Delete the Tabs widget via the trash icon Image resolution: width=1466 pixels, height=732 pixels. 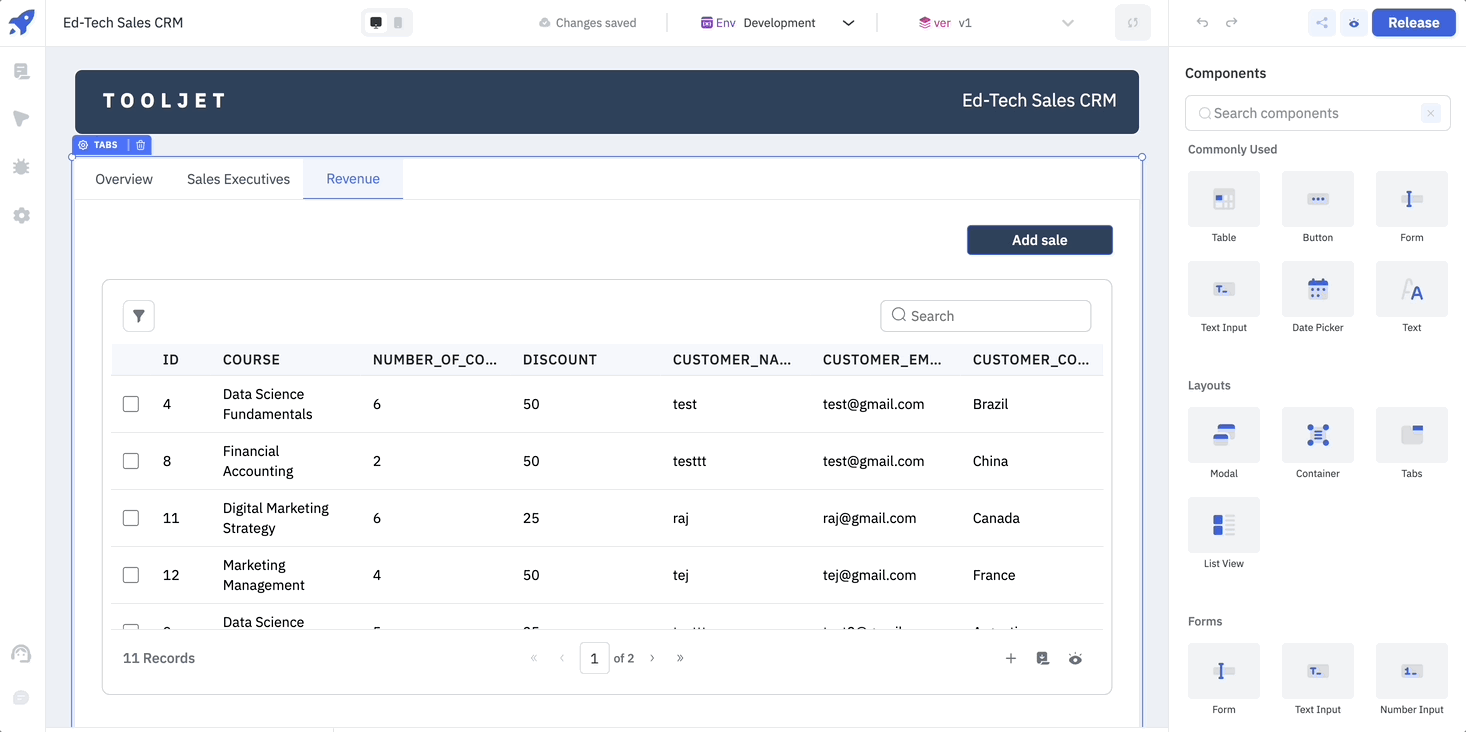140,144
